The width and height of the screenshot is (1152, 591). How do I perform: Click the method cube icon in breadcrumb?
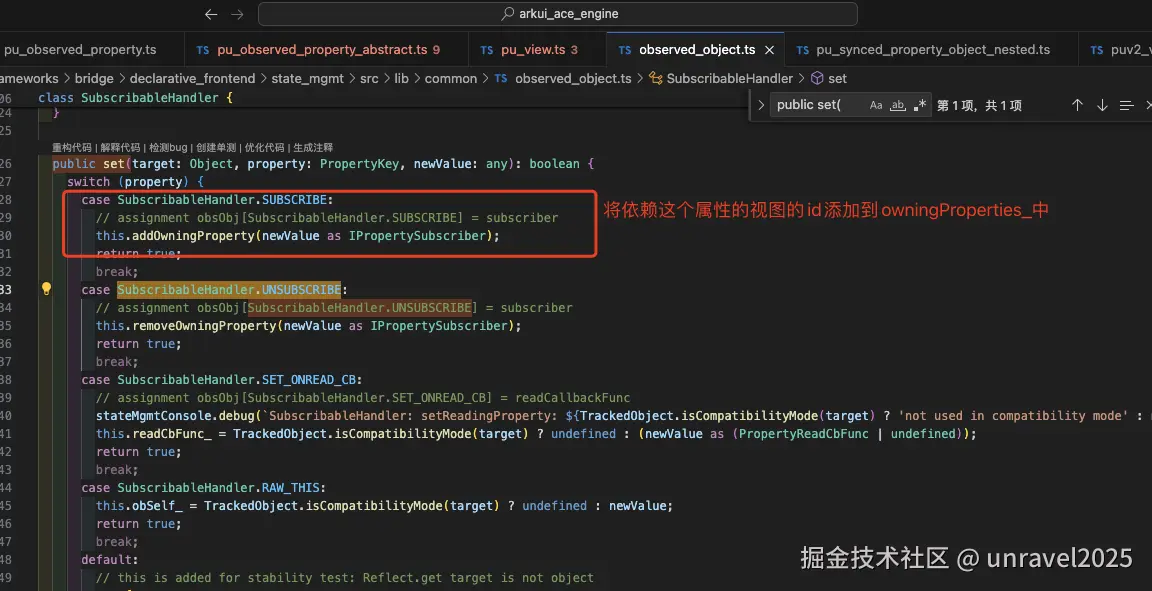point(817,79)
